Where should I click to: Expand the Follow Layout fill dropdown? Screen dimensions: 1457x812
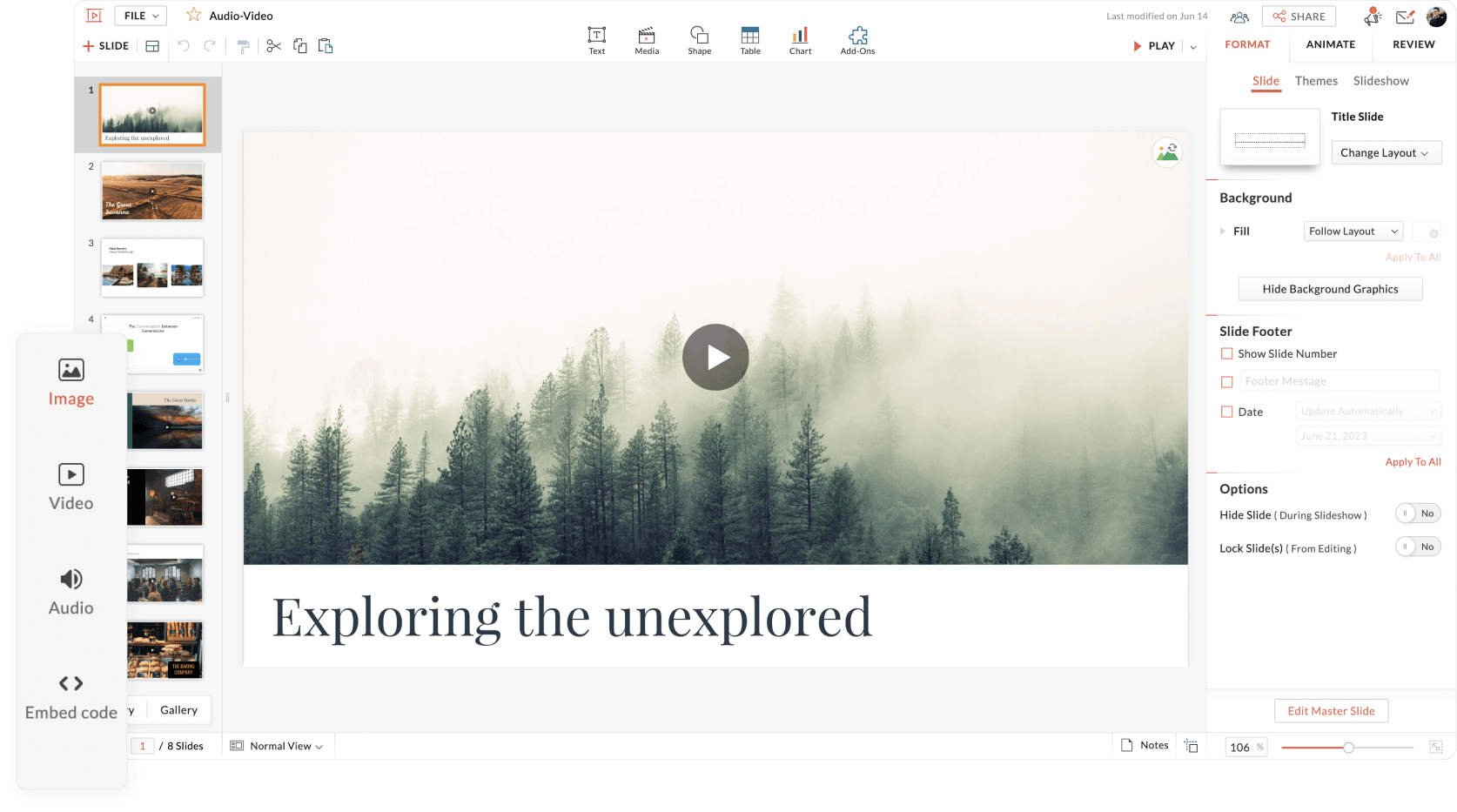click(1353, 232)
